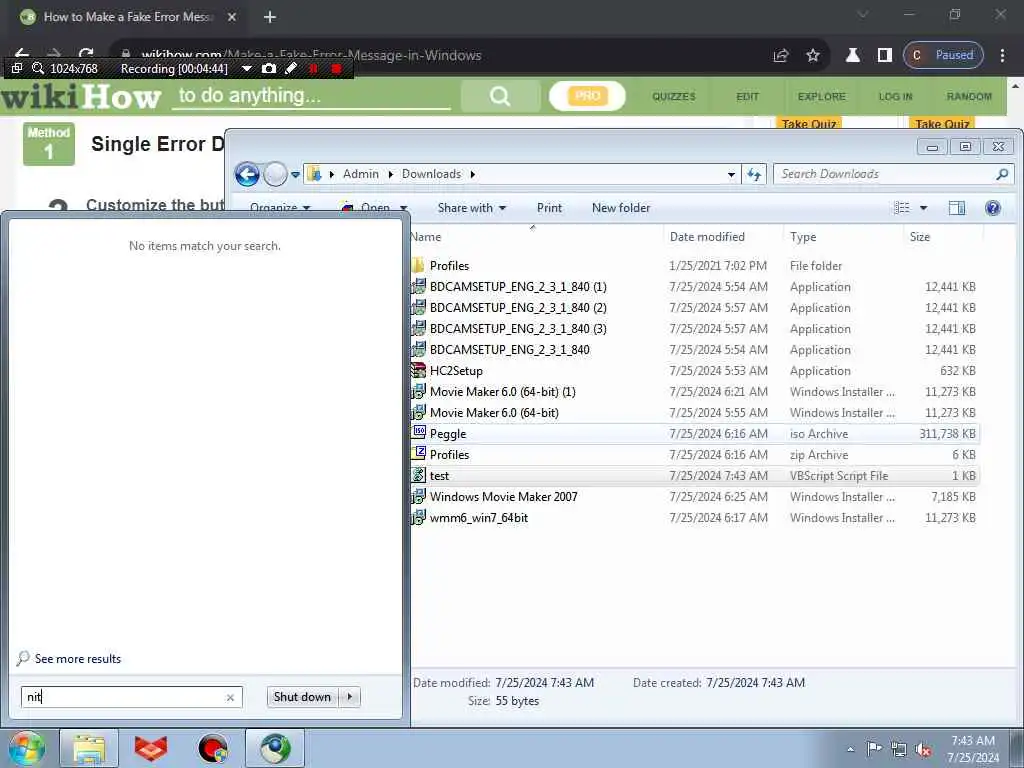Click RANDOM in wikiHow header

pos(969,96)
